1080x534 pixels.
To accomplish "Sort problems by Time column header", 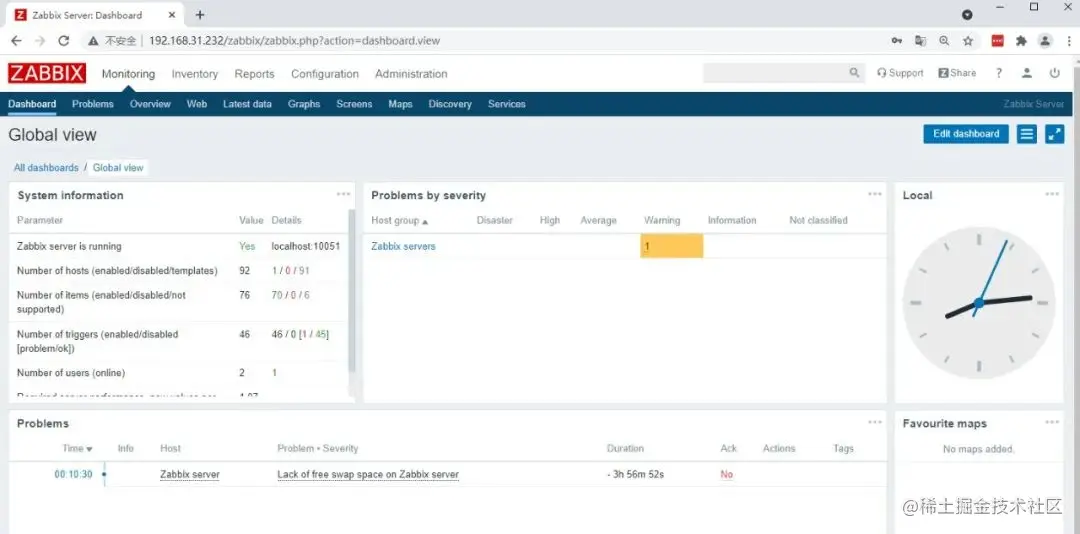I will (x=77, y=448).
